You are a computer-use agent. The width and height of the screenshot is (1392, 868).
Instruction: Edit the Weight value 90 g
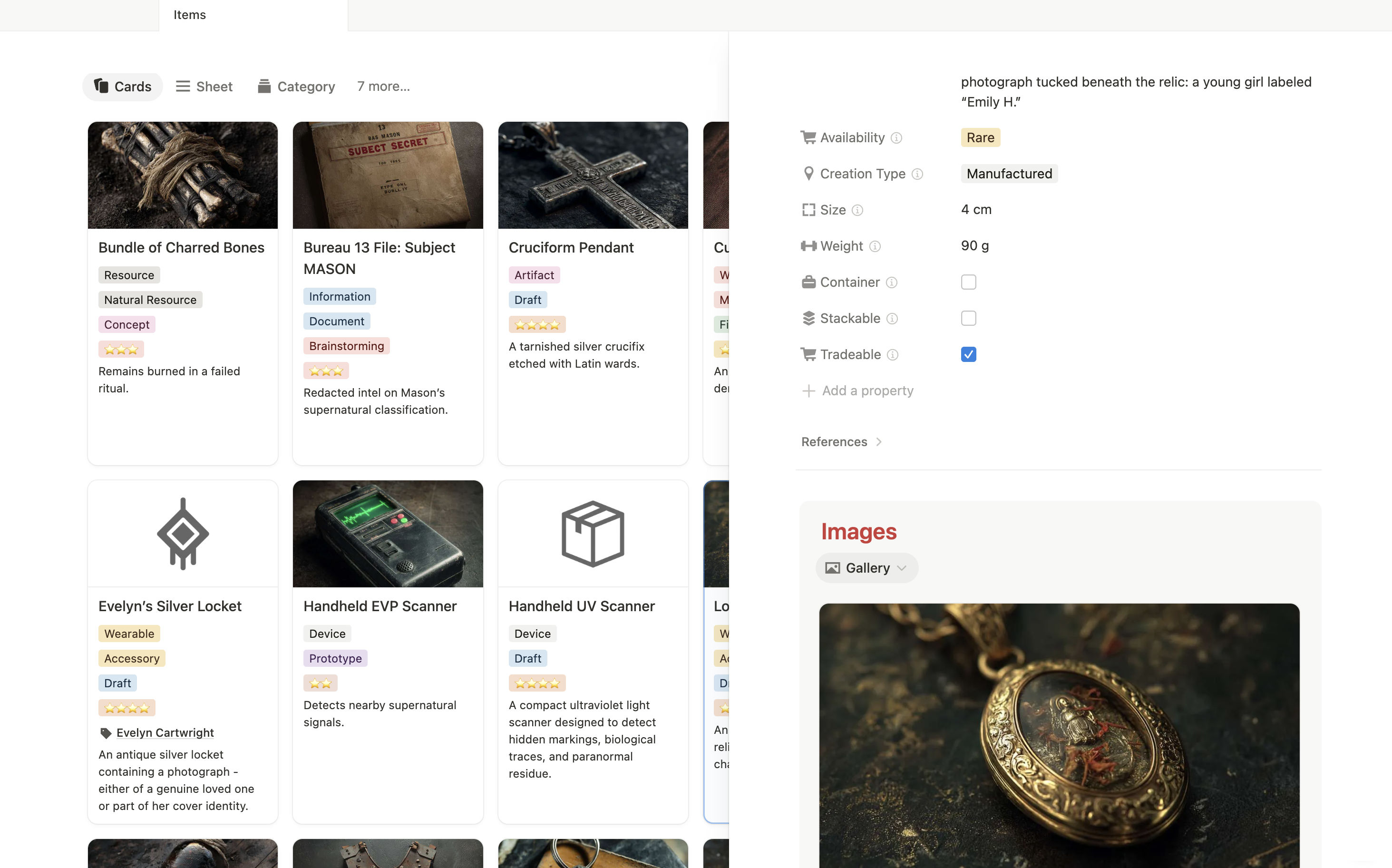975,246
